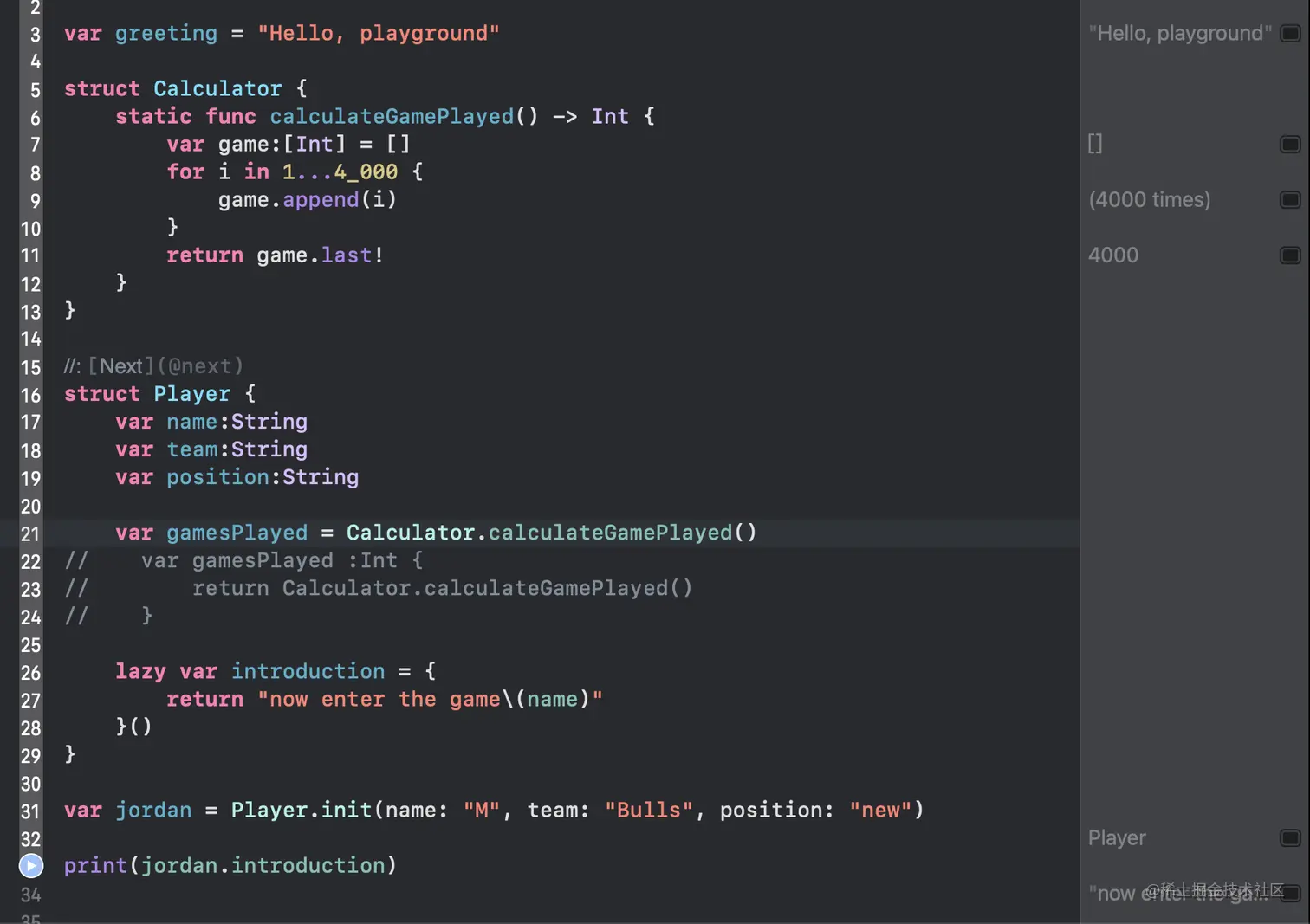Click the introduction variable on line 26
This screenshot has width=1310, height=924.
[308, 671]
